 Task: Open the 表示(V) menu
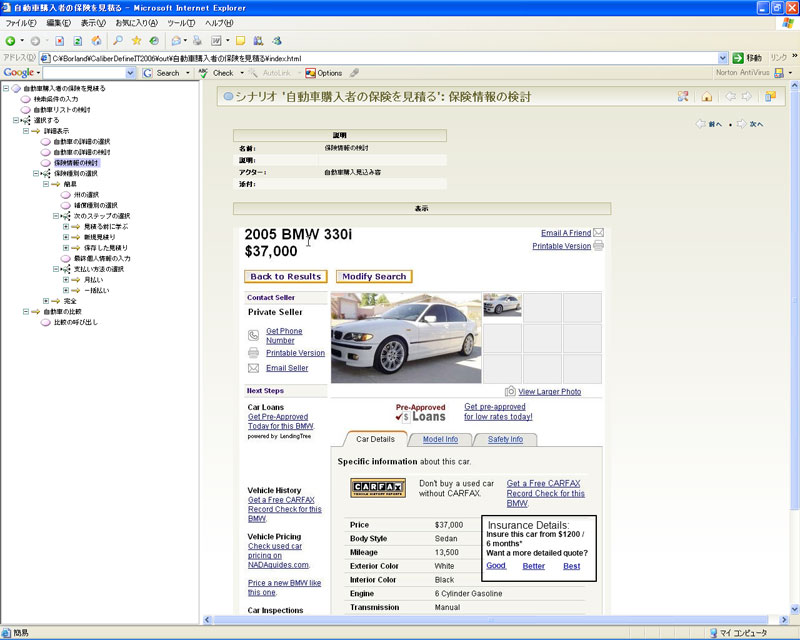click(93, 23)
